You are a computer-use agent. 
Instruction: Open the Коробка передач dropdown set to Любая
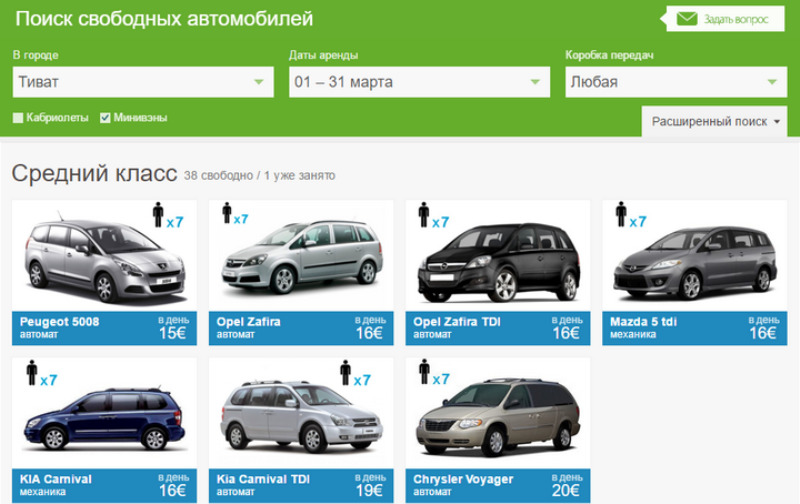click(x=675, y=82)
